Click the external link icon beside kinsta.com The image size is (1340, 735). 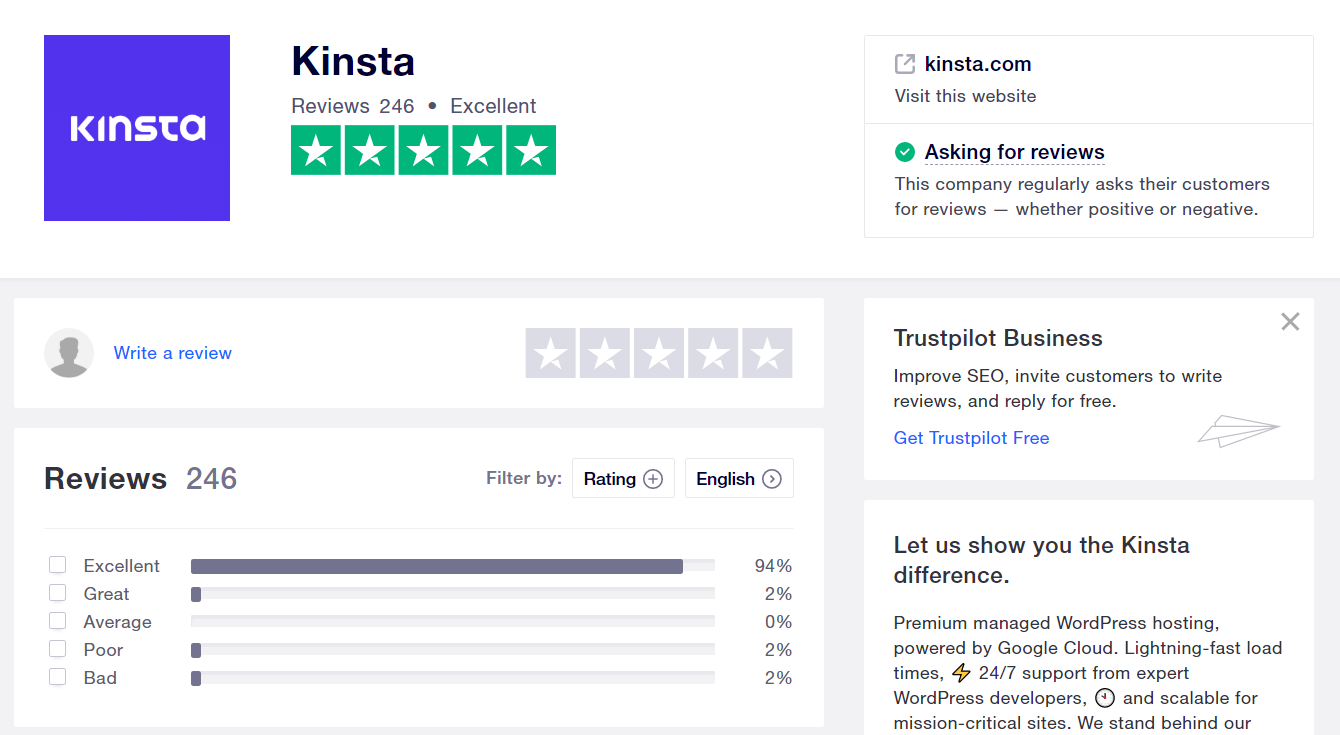click(904, 64)
